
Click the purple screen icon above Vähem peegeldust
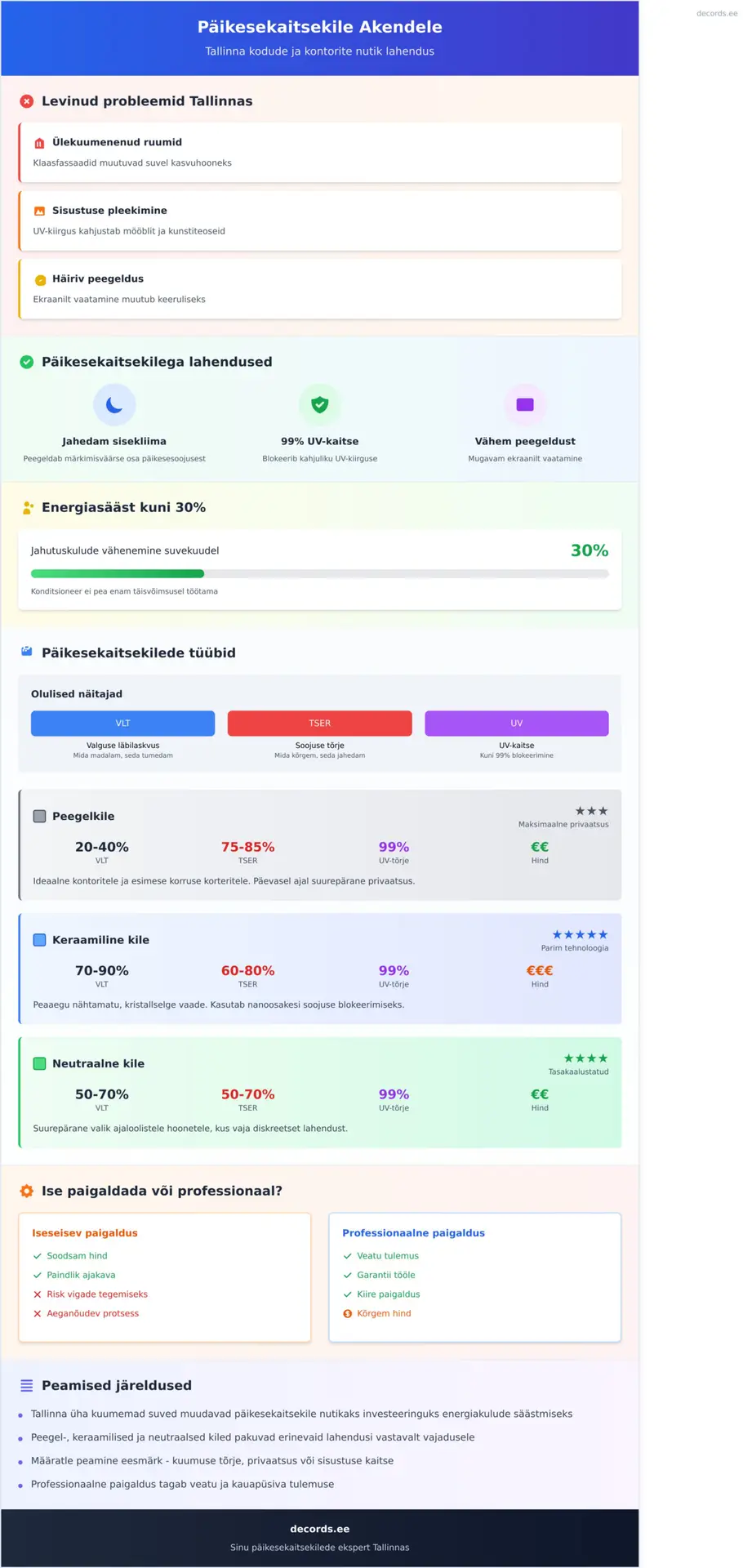click(x=525, y=404)
